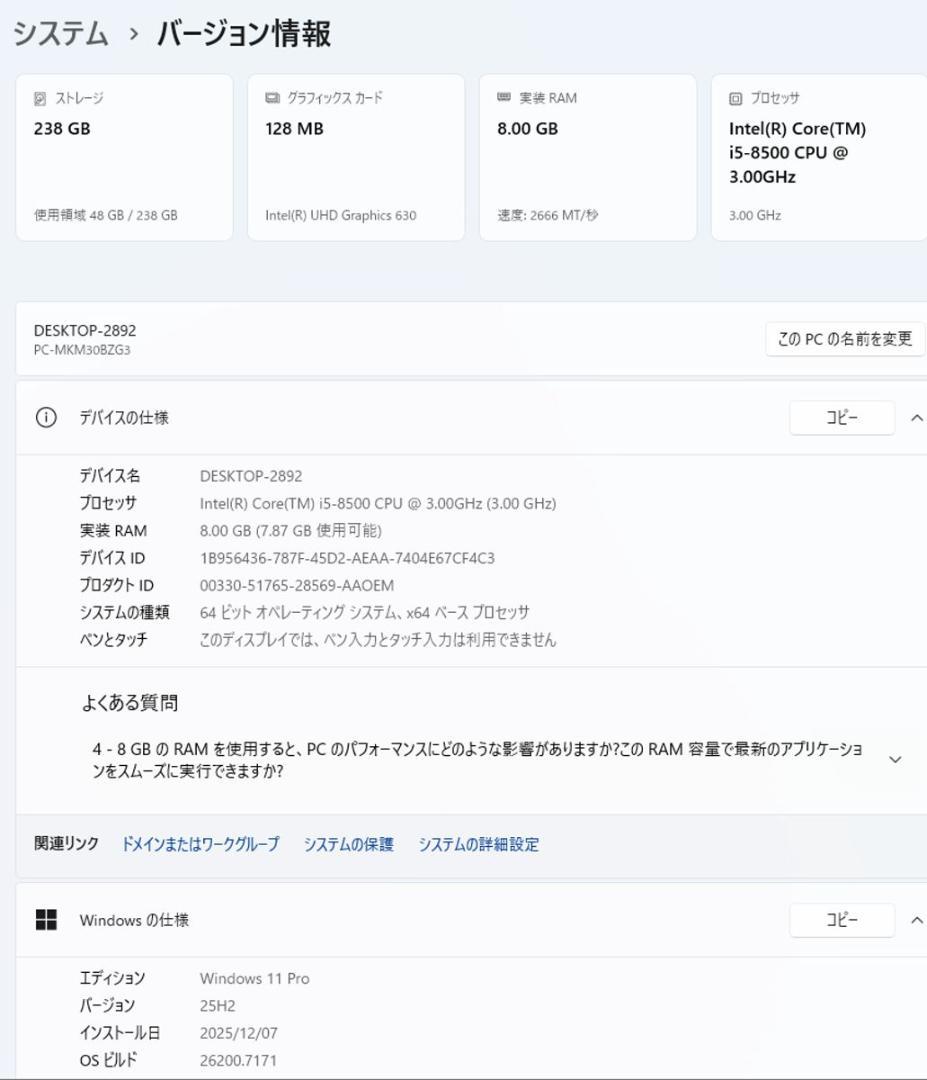Select the プロダクト ID value 00330-51765-28569-AAOEM

[297, 585]
